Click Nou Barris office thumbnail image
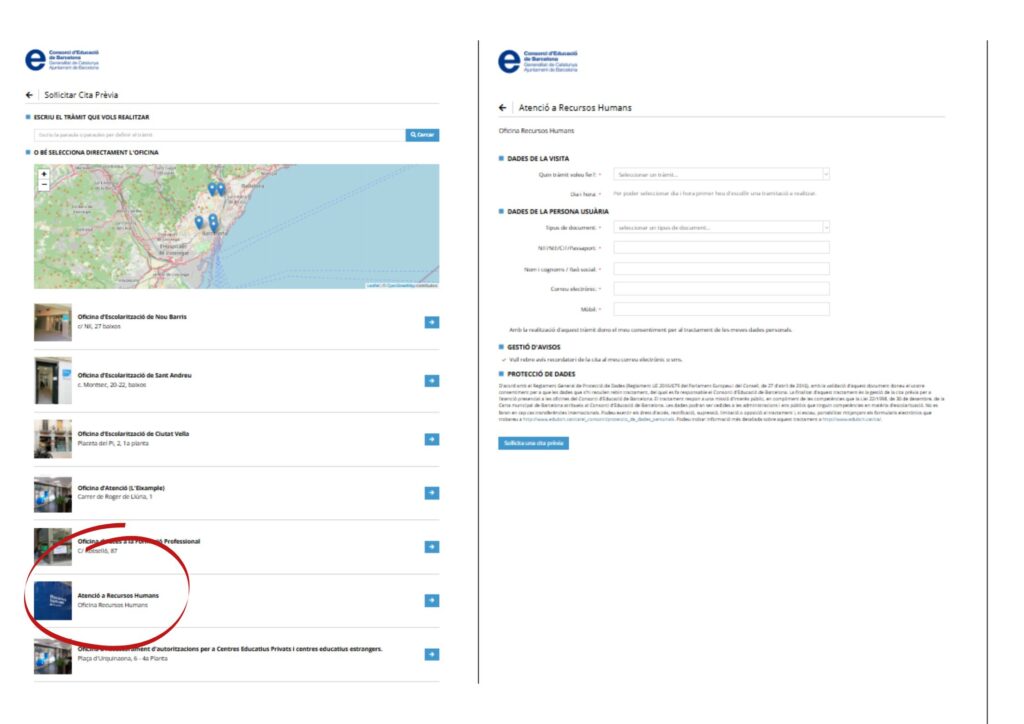Screen dimensions: 1024x724 pyautogui.click(x=53, y=323)
